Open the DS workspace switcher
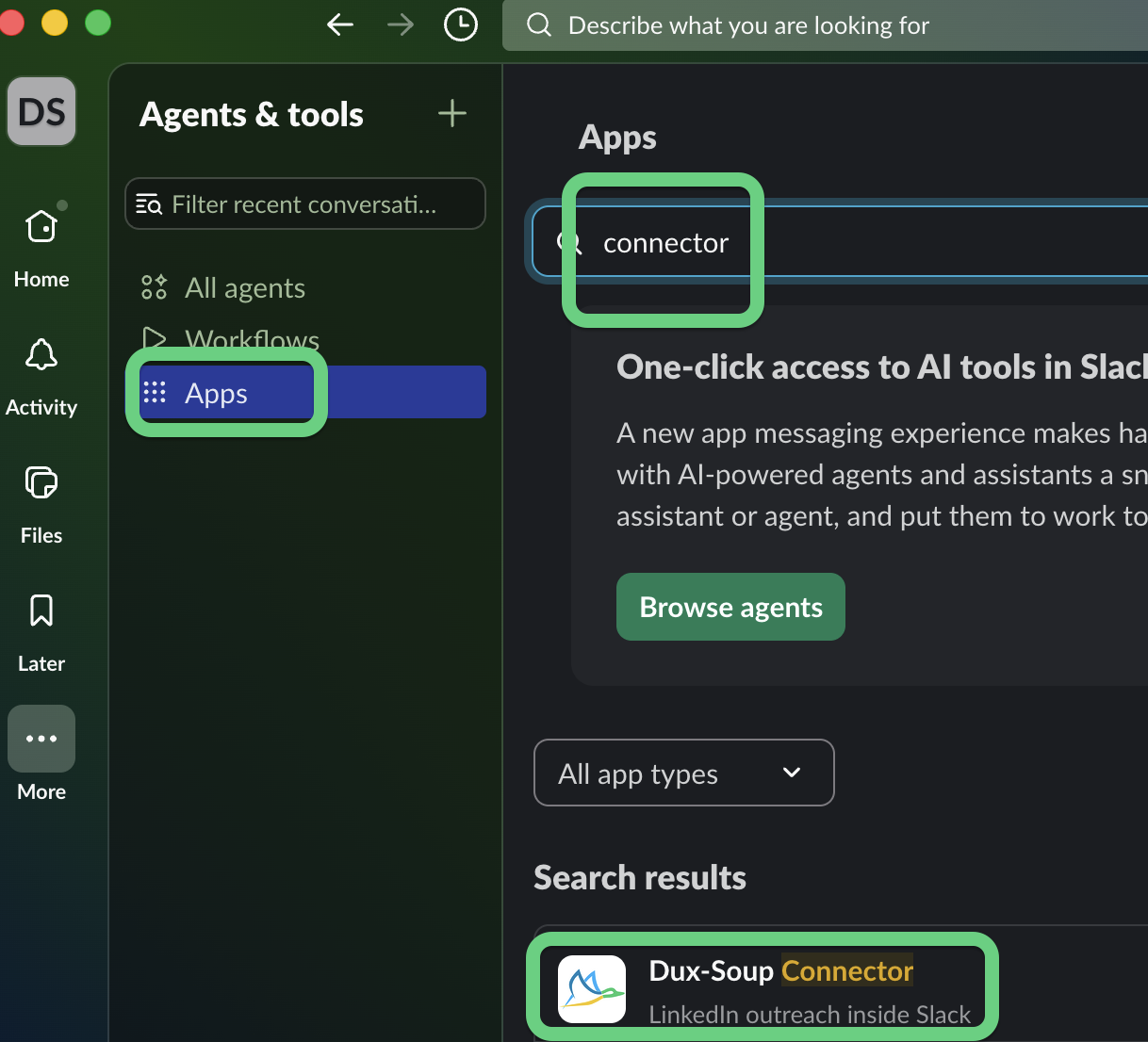 pos(41,111)
